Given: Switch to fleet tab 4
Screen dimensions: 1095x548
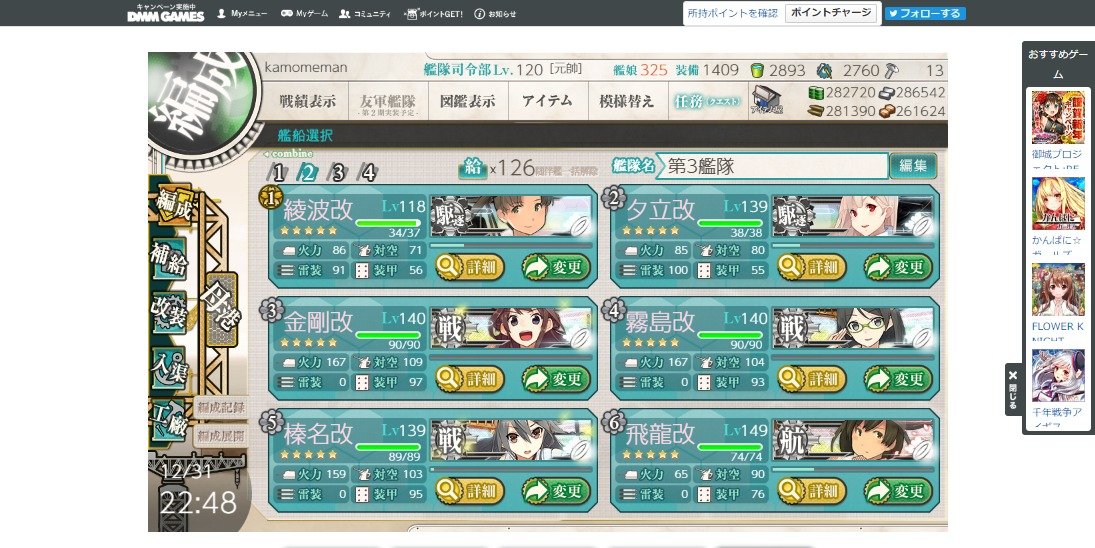Looking at the screenshot, I should tap(368, 172).
